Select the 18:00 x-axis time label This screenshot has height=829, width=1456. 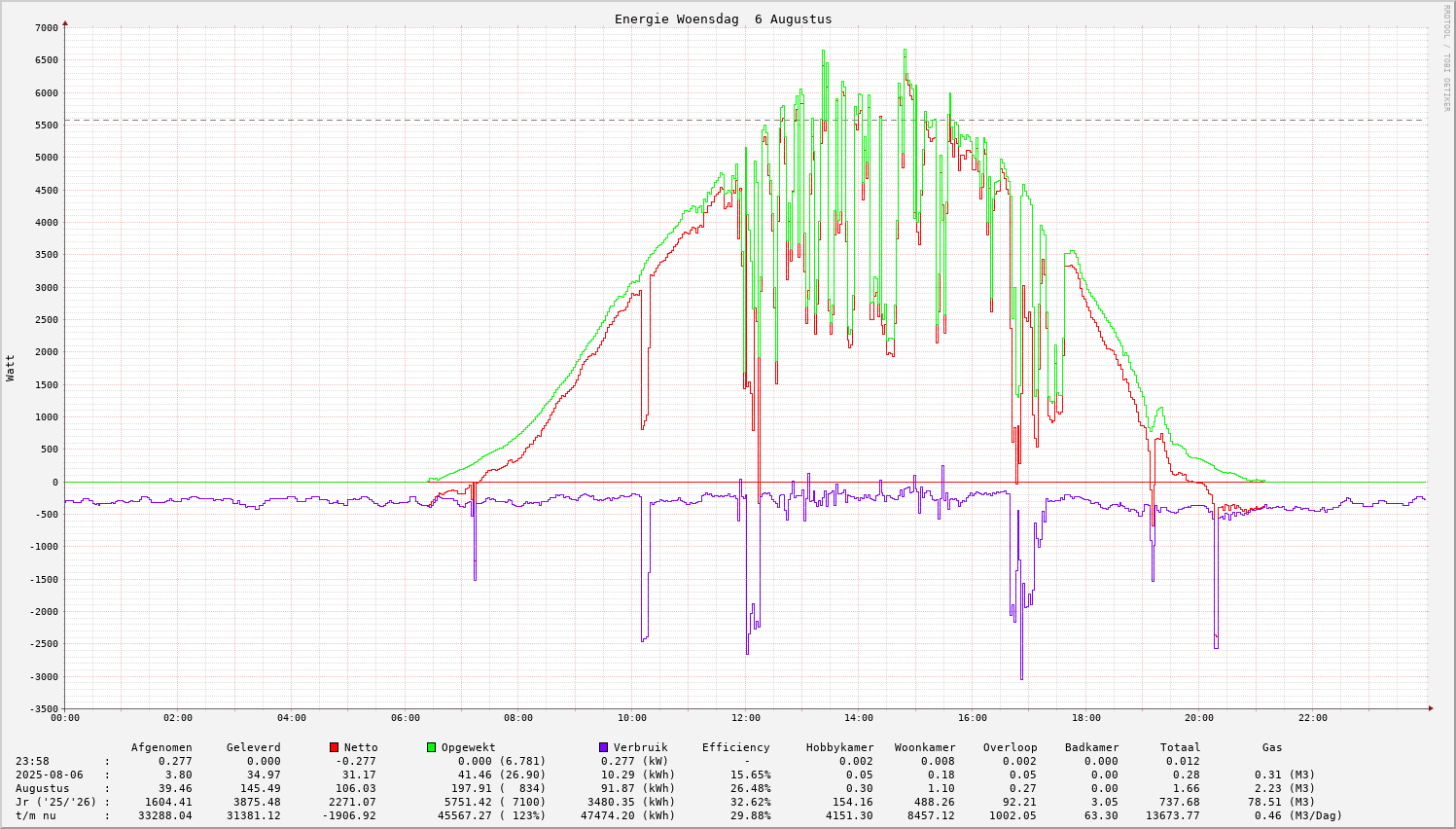(1085, 718)
